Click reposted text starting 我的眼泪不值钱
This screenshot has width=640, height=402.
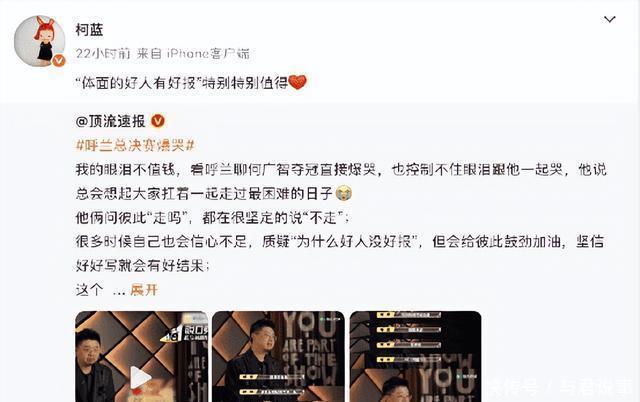coord(341,181)
